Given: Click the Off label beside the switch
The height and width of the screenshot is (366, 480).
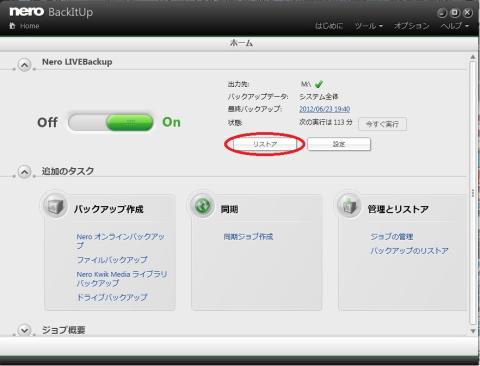Looking at the screenshot, I should pyautogui.click(x=47, y=122).
